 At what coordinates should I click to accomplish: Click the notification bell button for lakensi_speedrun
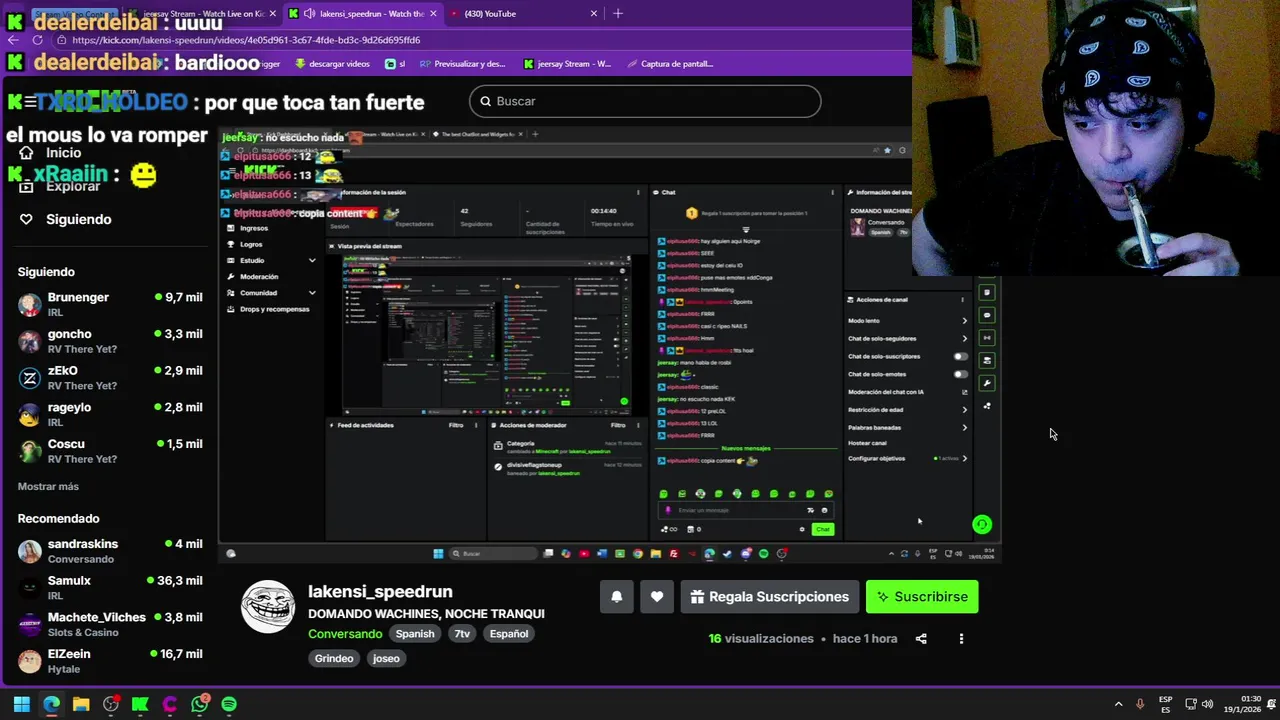point(617,596)
